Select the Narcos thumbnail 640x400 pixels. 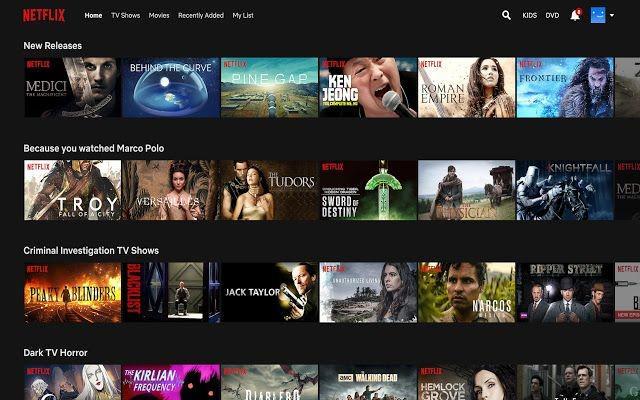pos(467,293)
